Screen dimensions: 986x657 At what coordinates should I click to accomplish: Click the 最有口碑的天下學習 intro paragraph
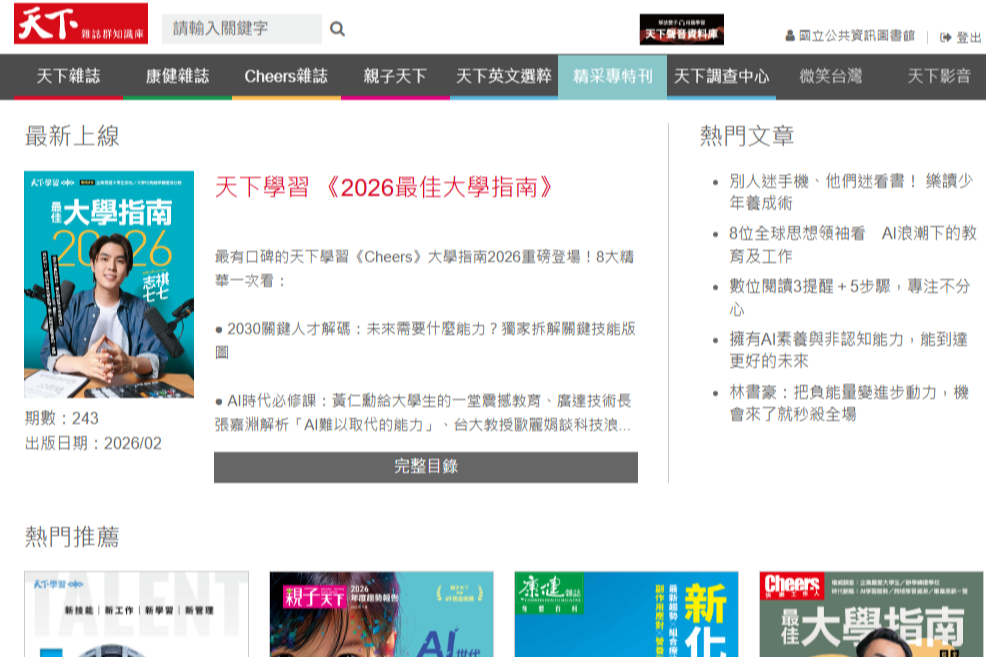click(x=424, y=268)
